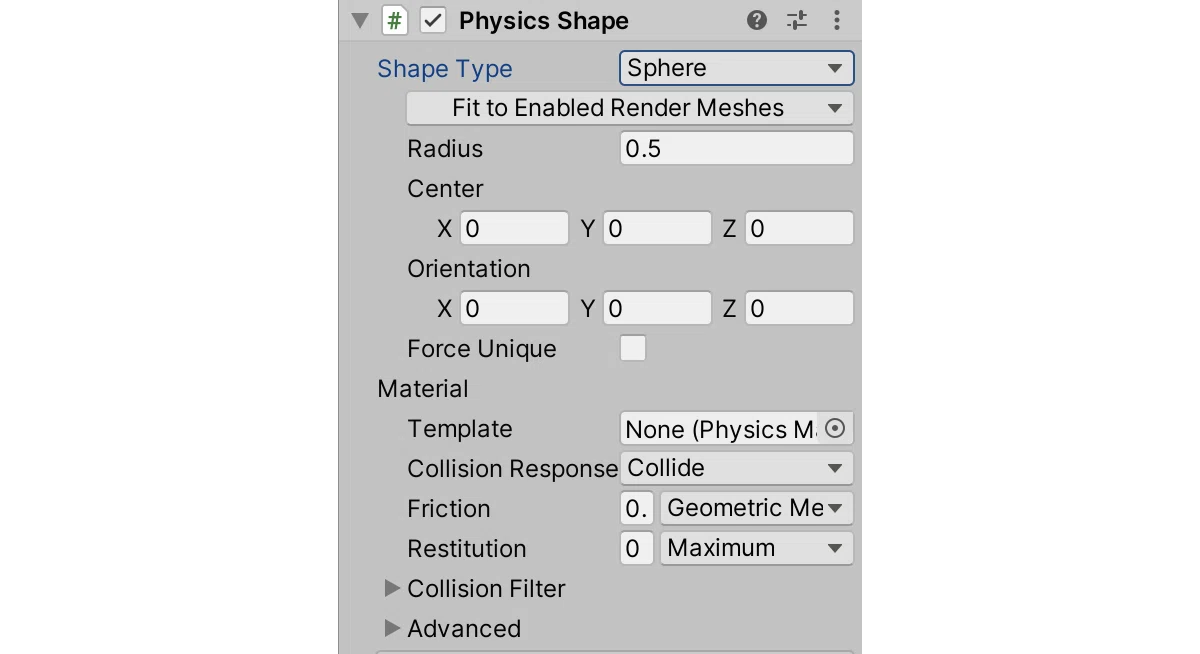Click the Radius label

coord(445,149)
